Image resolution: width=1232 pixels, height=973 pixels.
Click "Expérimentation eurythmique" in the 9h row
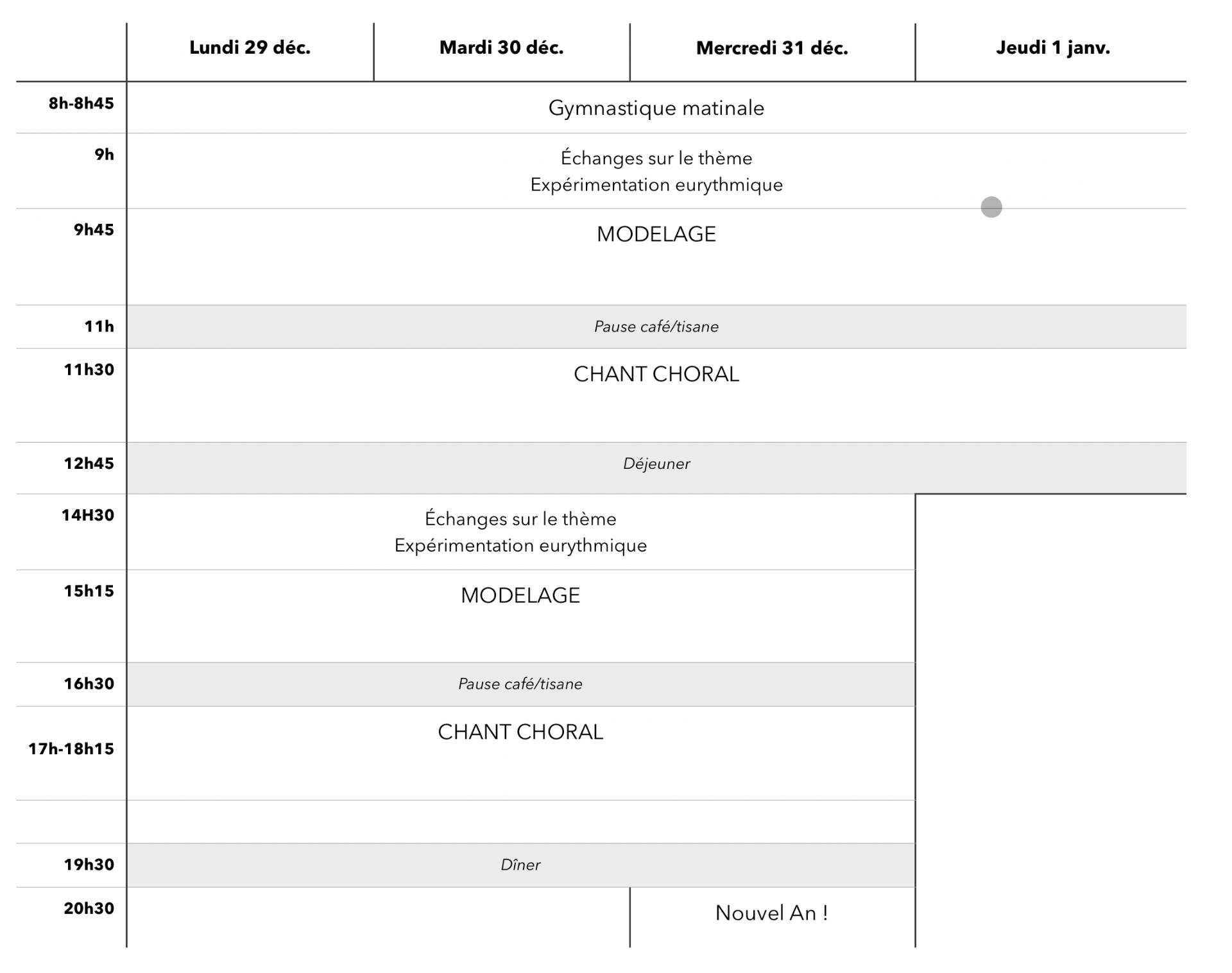coord(656,185)
